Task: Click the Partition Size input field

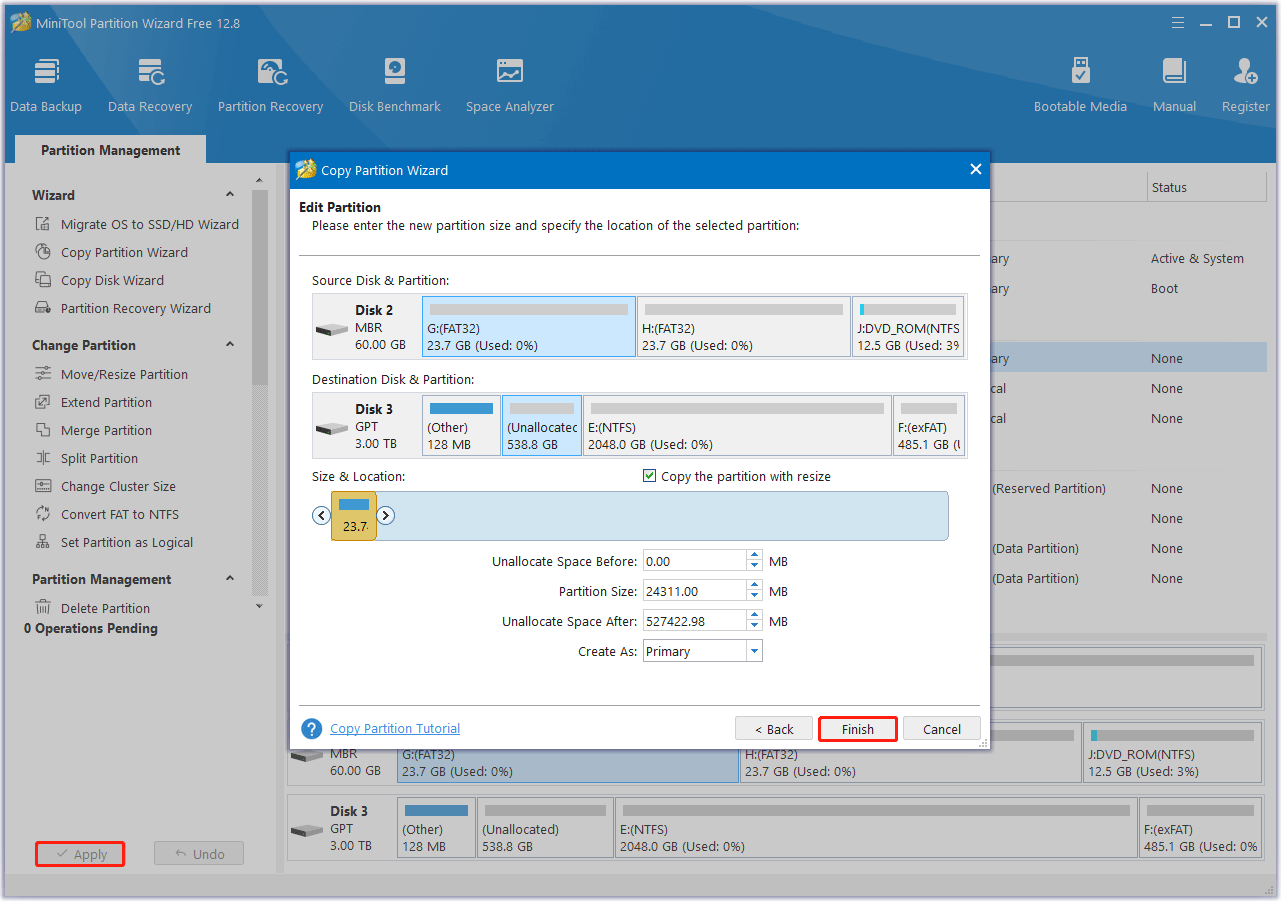Action: point(694,591)
